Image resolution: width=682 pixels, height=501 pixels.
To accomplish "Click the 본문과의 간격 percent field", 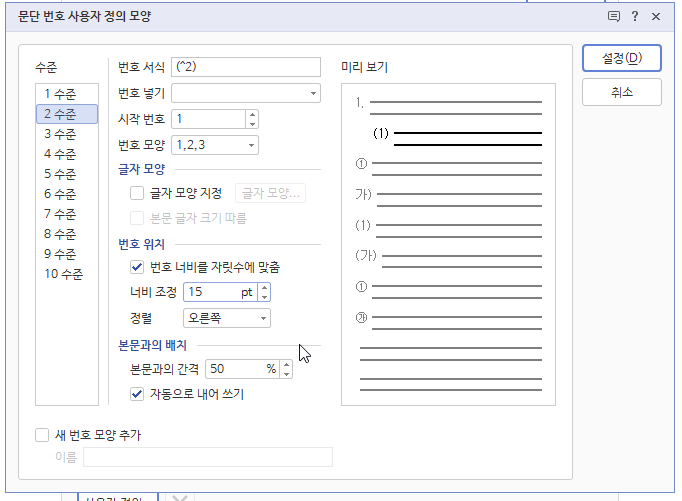I will point(243,369).
